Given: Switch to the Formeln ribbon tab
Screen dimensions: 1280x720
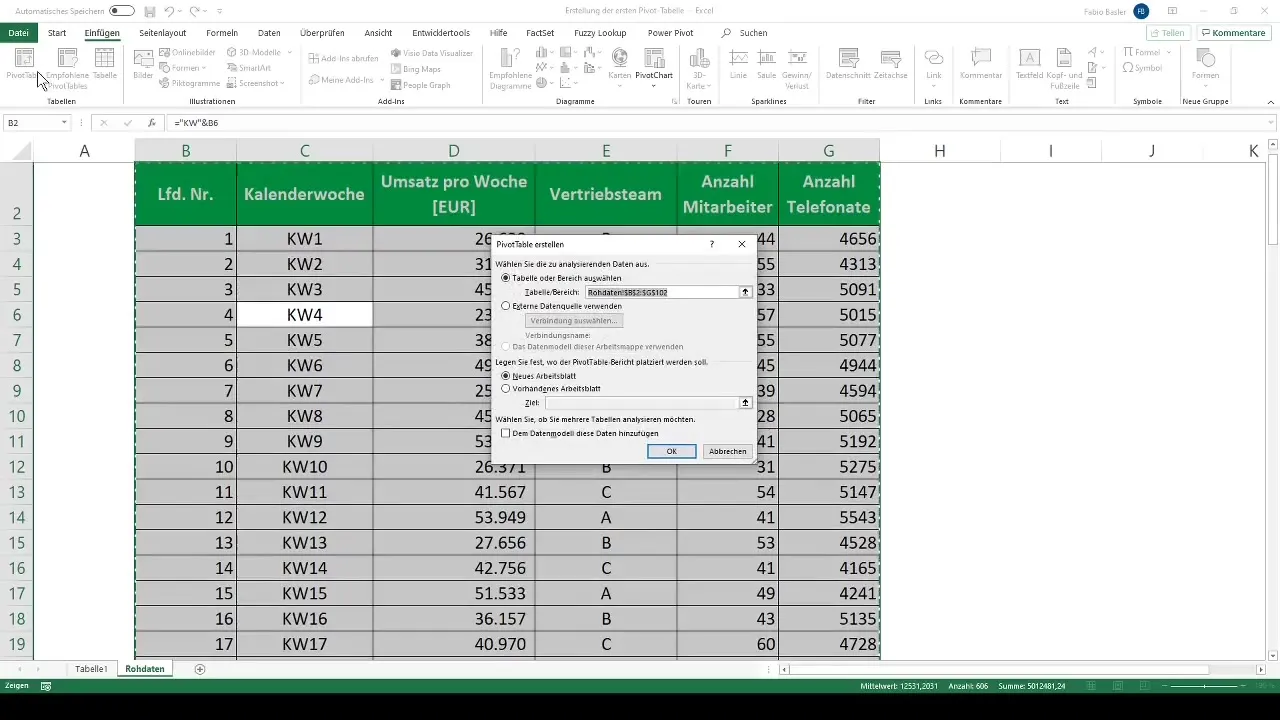Looking at the screenshot, I should click(x=221, y=33).
